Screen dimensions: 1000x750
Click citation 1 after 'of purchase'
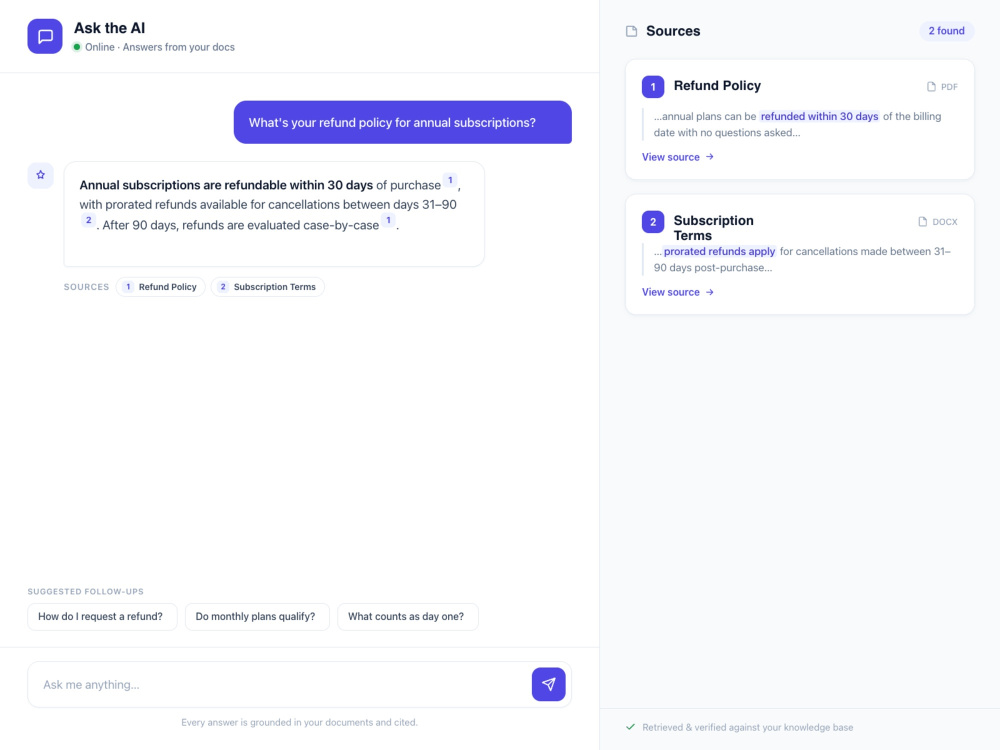tap(450, 180)
